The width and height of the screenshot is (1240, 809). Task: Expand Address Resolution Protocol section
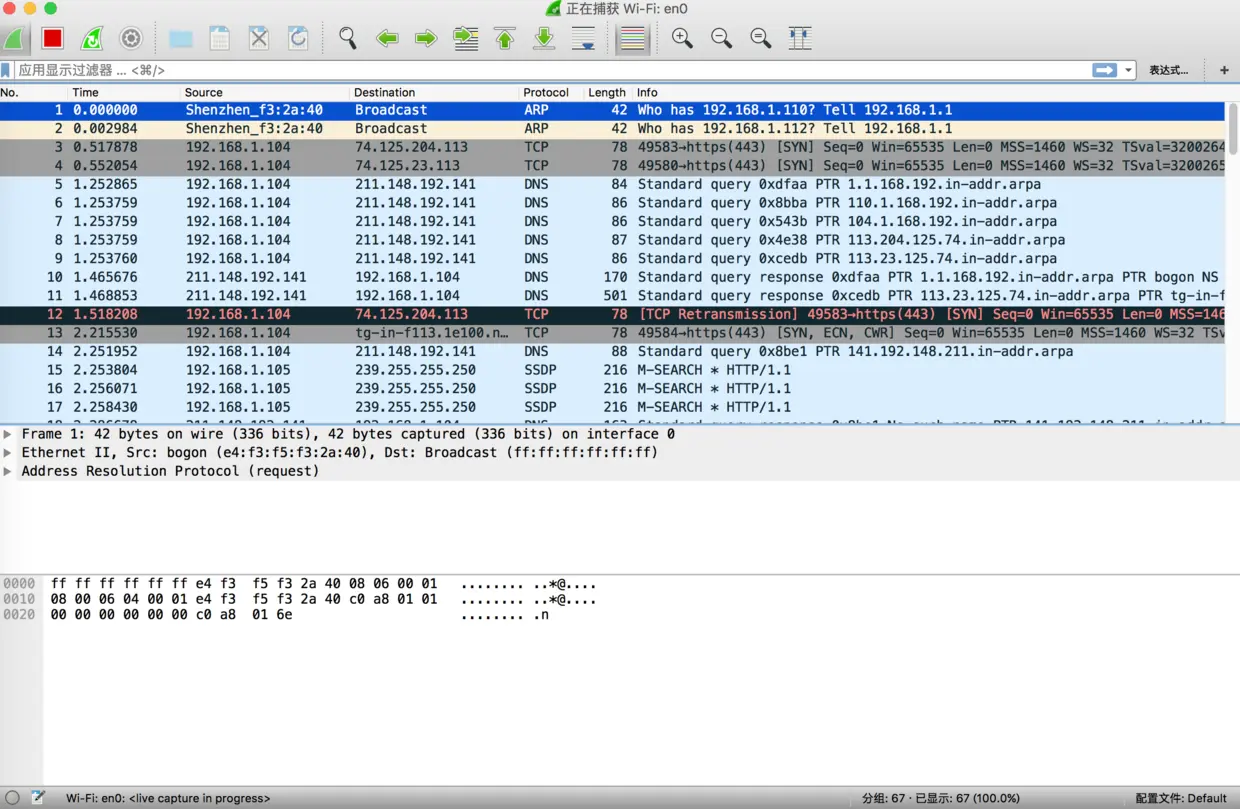(8, 471)
